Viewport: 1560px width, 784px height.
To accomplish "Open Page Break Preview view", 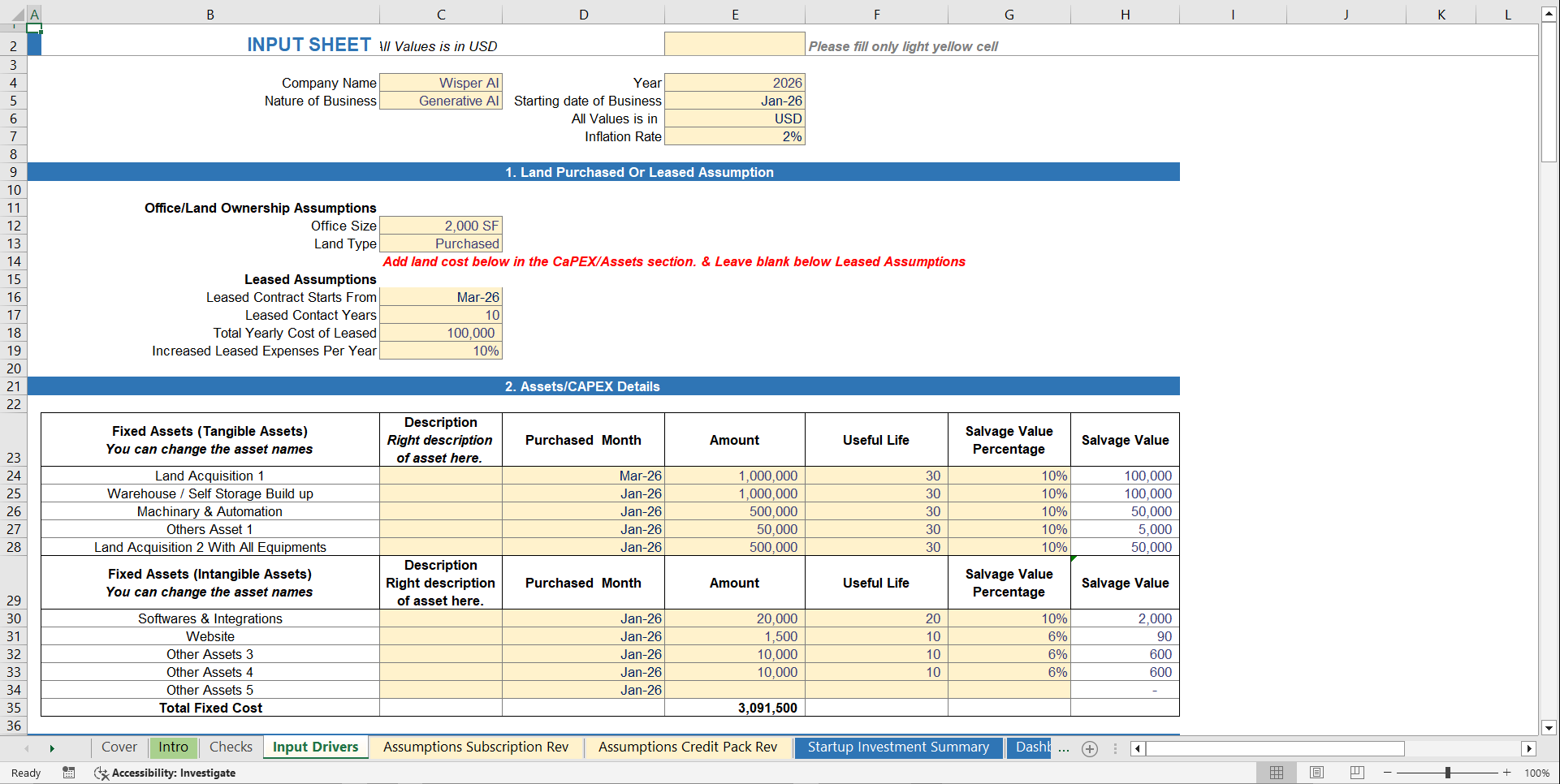I will point(1357,773).
